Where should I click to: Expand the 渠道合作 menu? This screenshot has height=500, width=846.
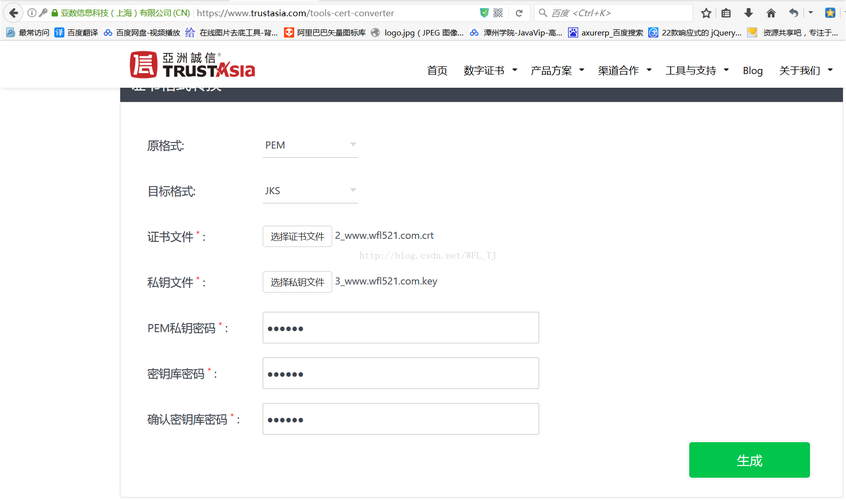(625, 71)
